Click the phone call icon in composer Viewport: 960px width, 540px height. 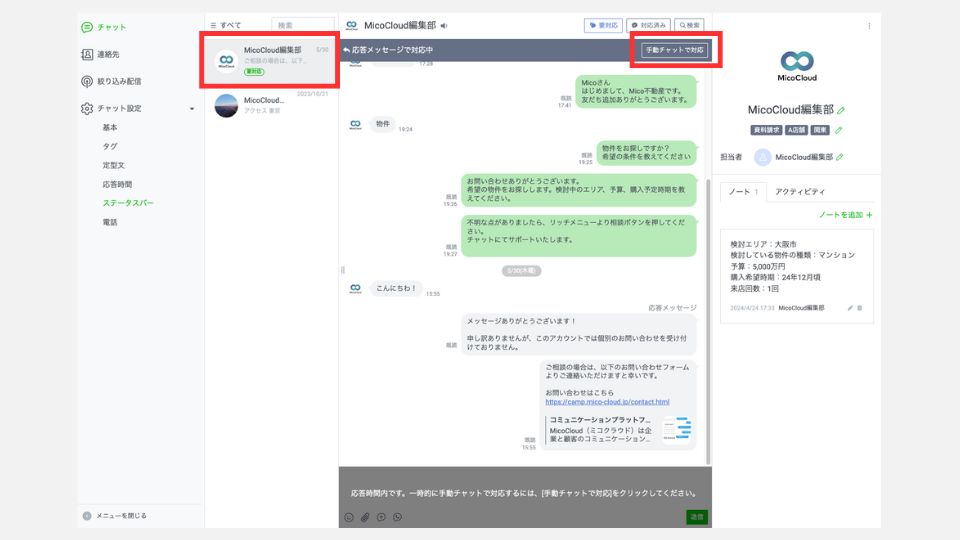tap(397, 517)
